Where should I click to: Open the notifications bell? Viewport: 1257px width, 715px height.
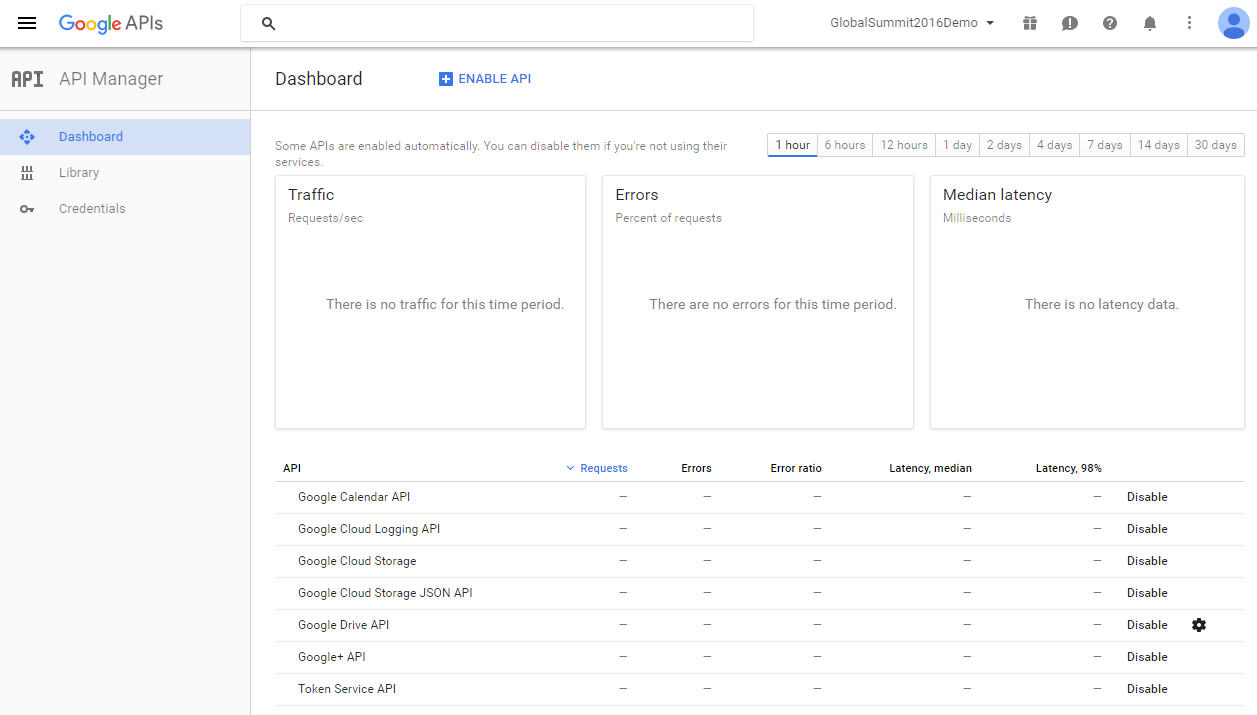(1150, 23)
